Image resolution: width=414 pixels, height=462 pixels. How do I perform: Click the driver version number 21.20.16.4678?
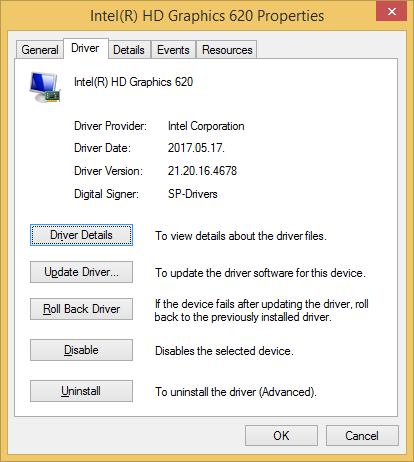point(202,171)
